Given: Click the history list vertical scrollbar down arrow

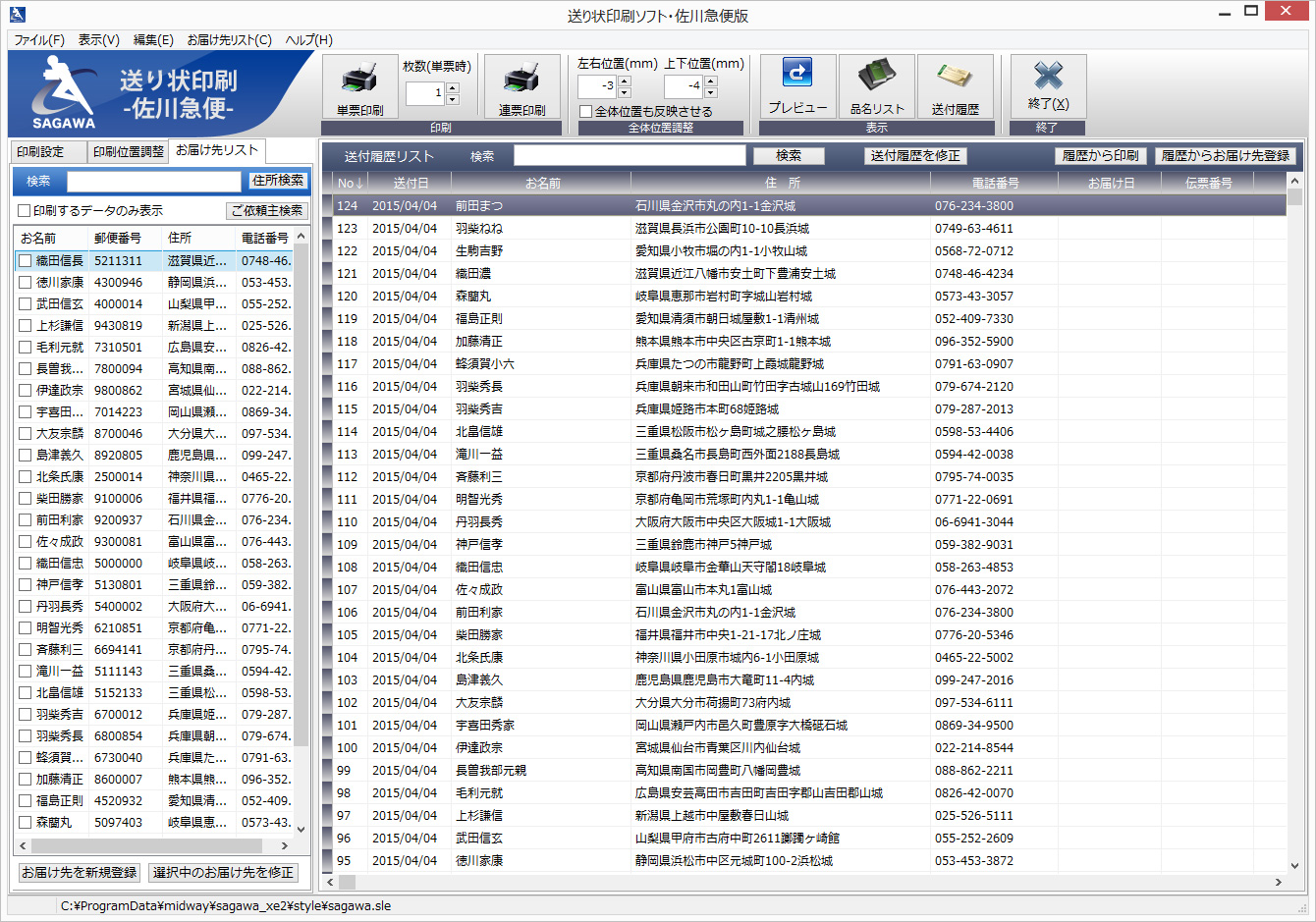Looking at the screenshot, I should (1294, 865).
